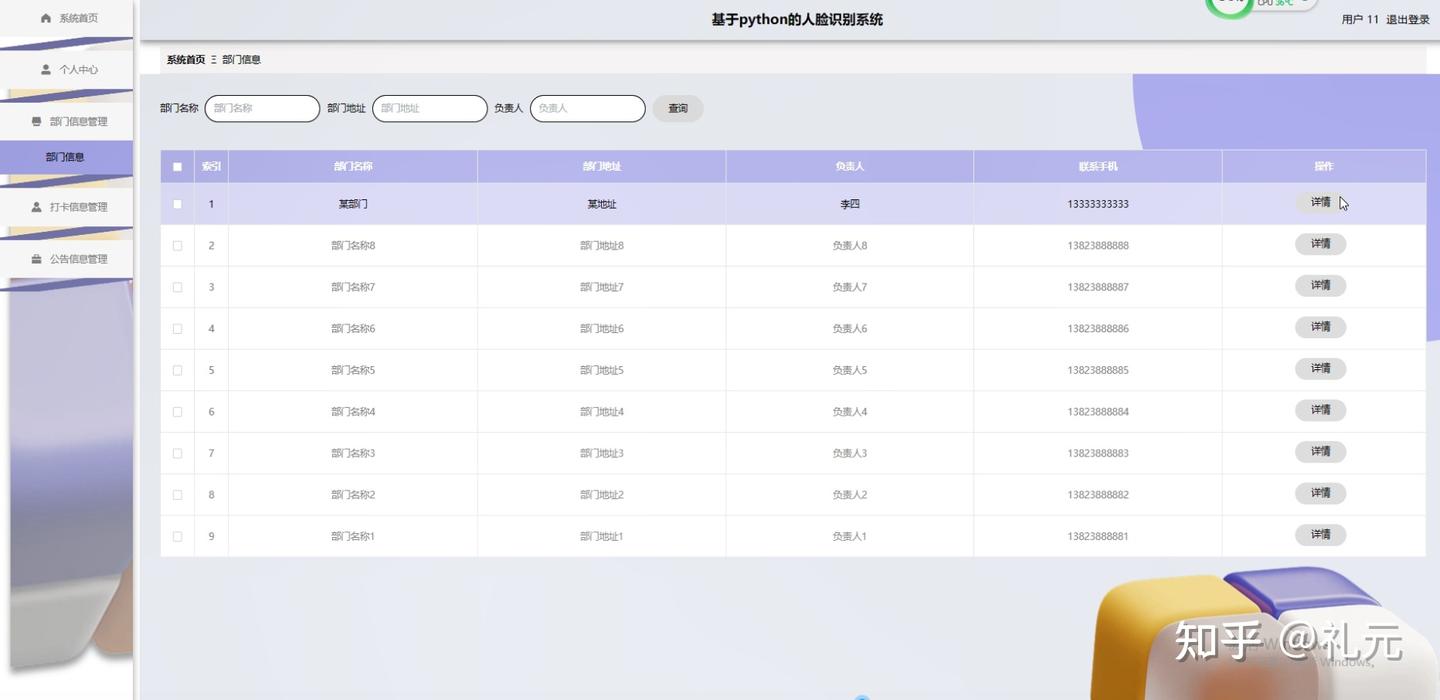1440x700 pixels.
Task: Click 退出登录 logout link
Action: 1408,20
